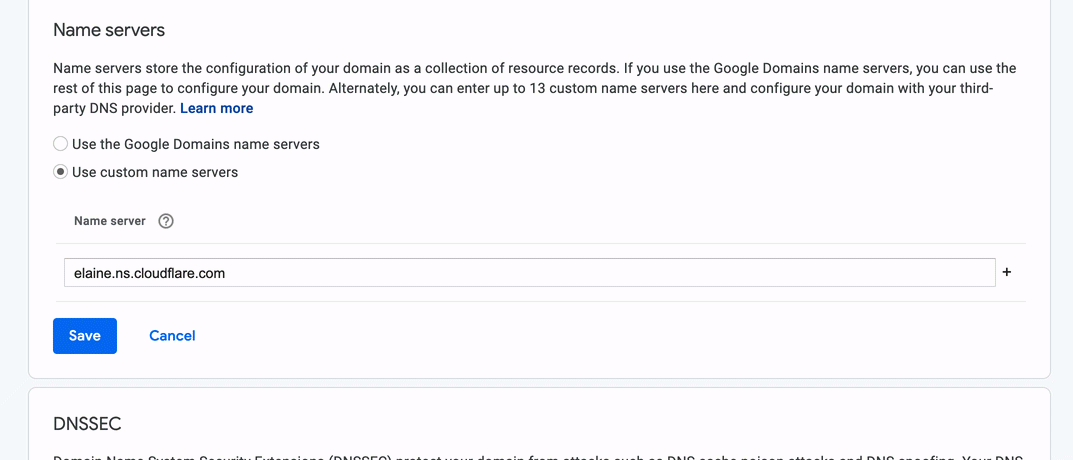Open the Name server help question-mark icon
Viewport: 1073px width, 460px height.
tap(166, 222)
